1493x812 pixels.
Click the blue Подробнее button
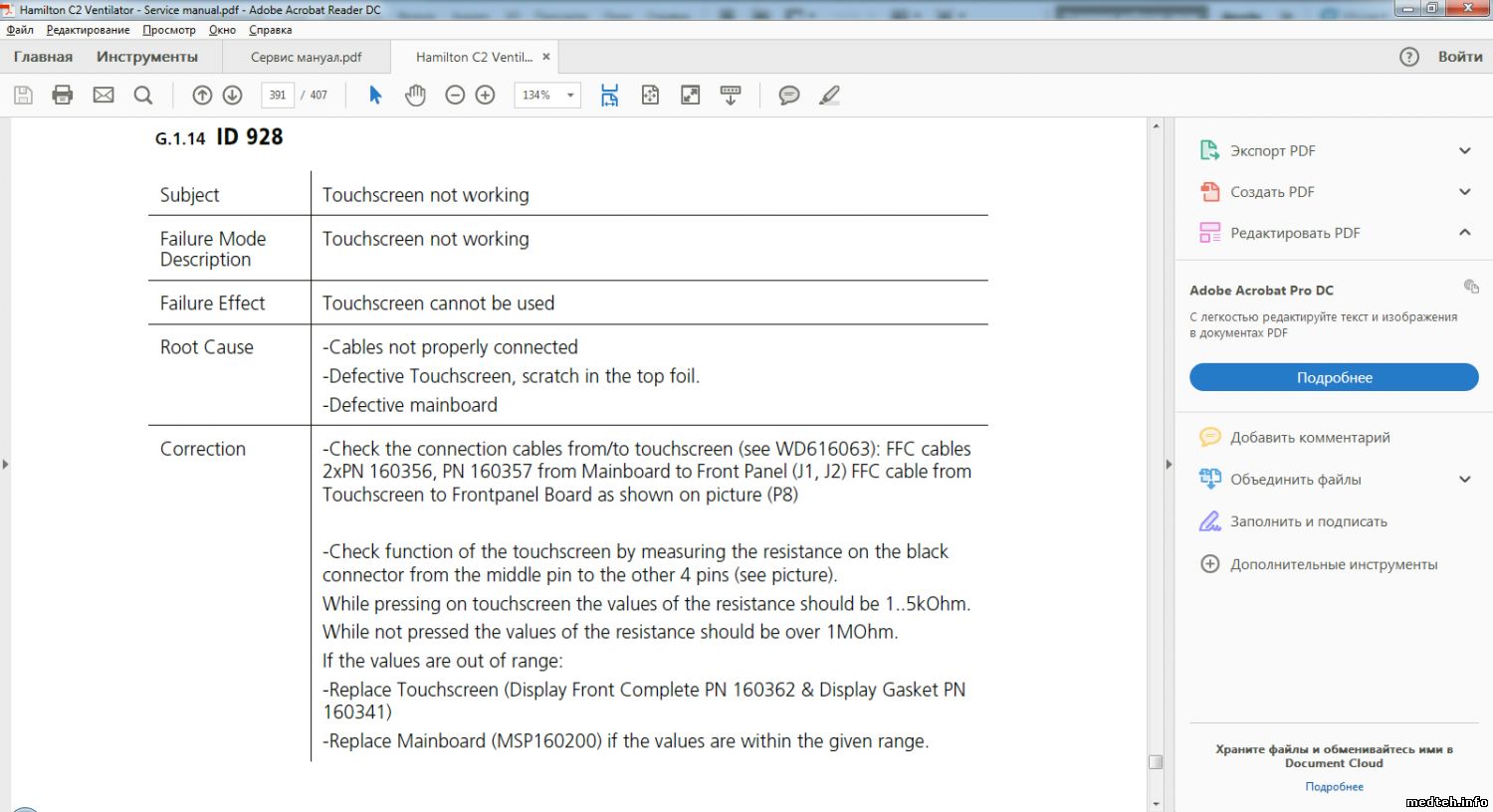[1334, 378]
